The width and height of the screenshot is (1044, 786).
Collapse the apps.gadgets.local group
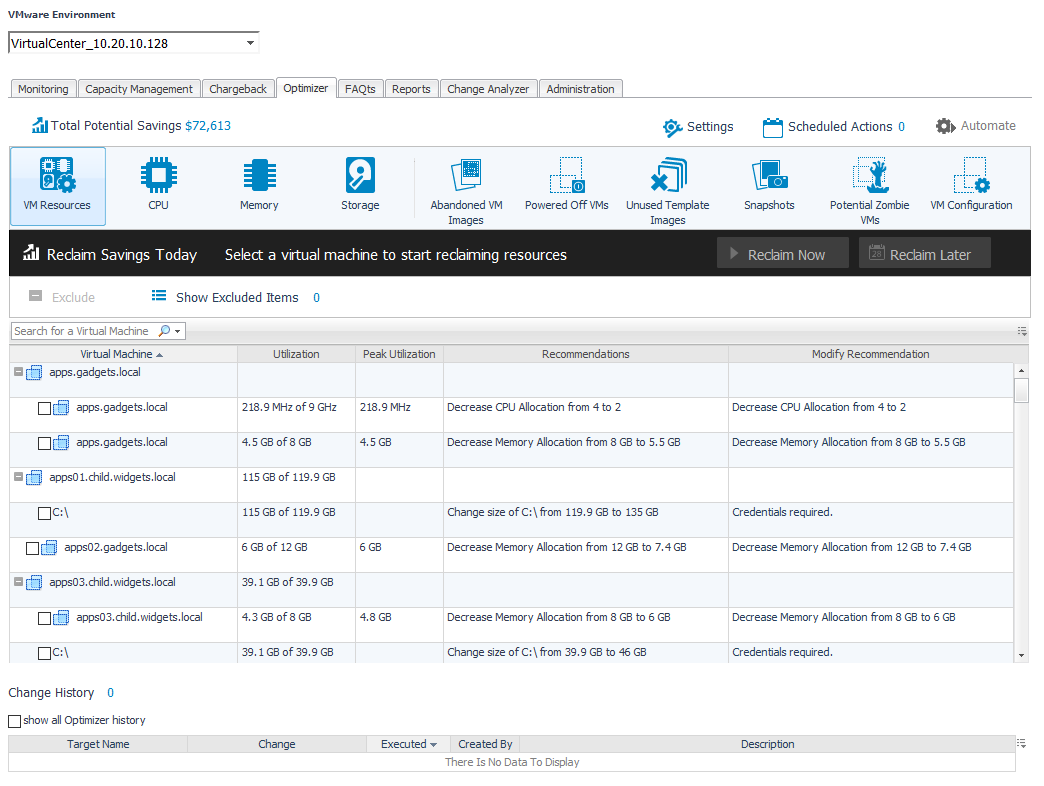(x=19, y=372)
